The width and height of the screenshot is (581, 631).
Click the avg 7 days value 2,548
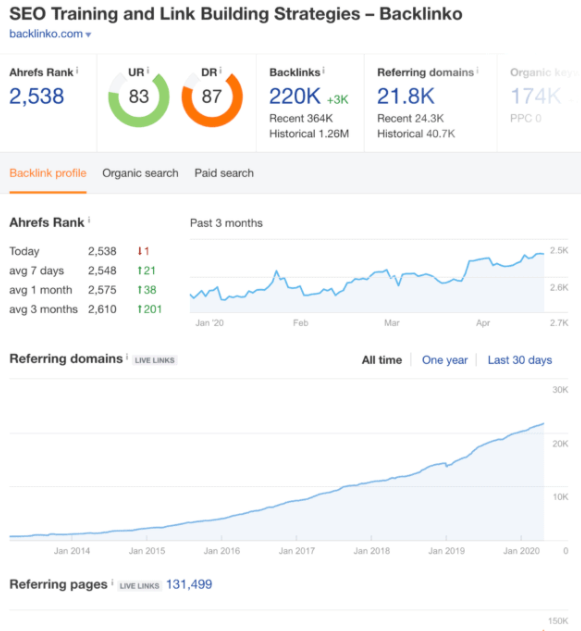click(x=102, y=270)
